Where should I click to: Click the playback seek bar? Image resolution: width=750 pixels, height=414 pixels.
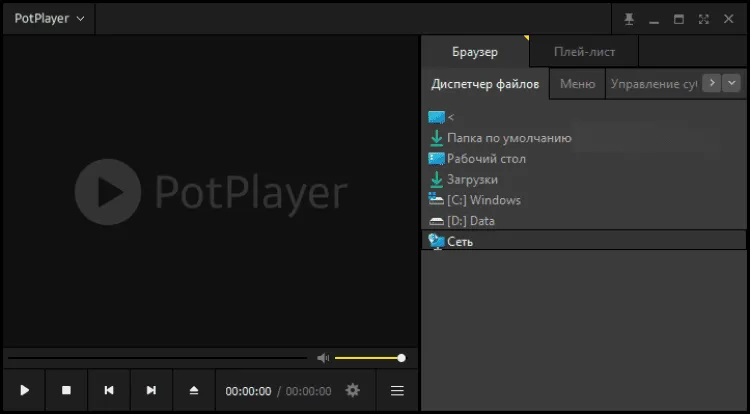(157, 358)
